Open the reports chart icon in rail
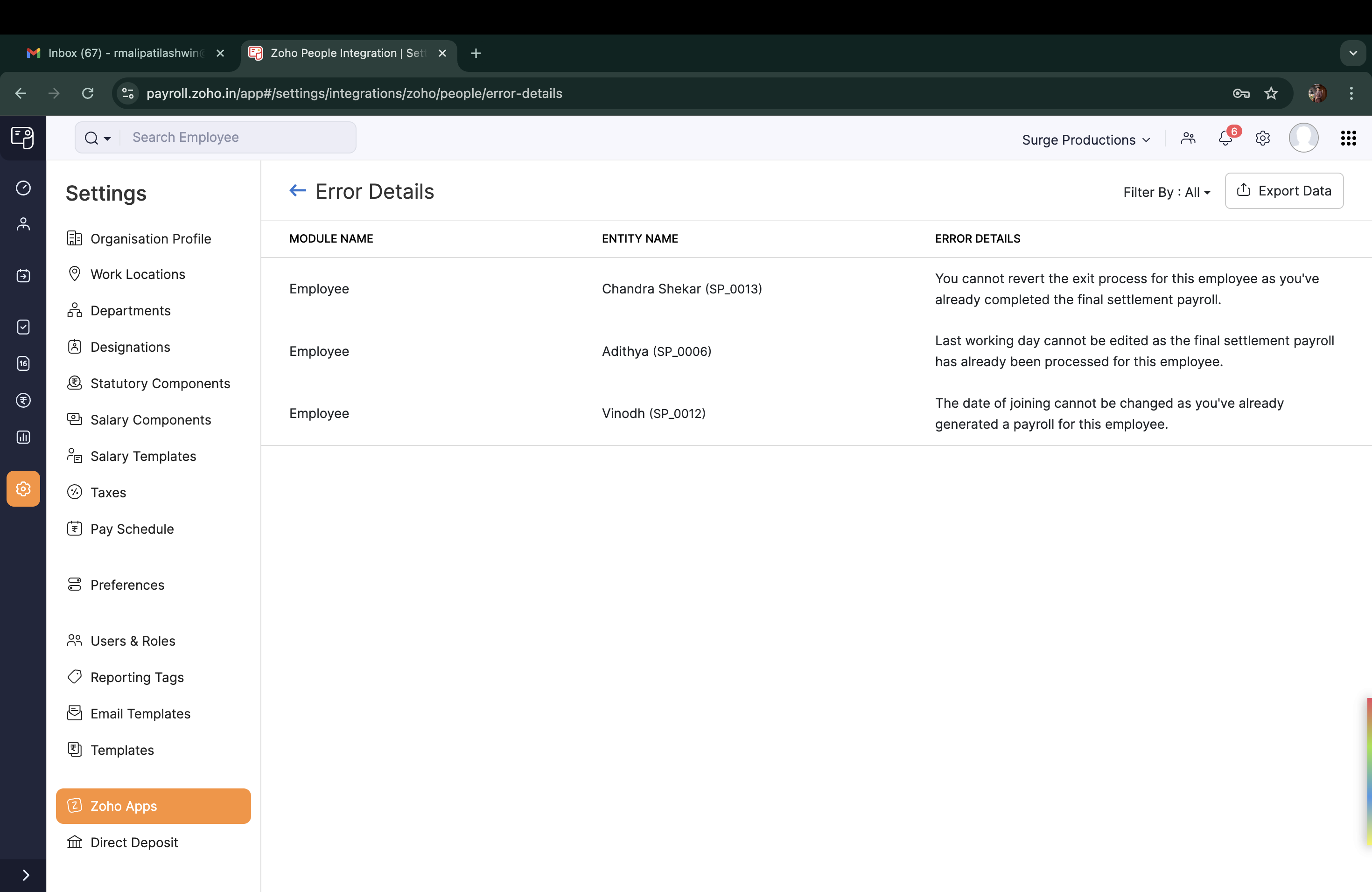1372x892 pixels. click(x=23, y=437)
